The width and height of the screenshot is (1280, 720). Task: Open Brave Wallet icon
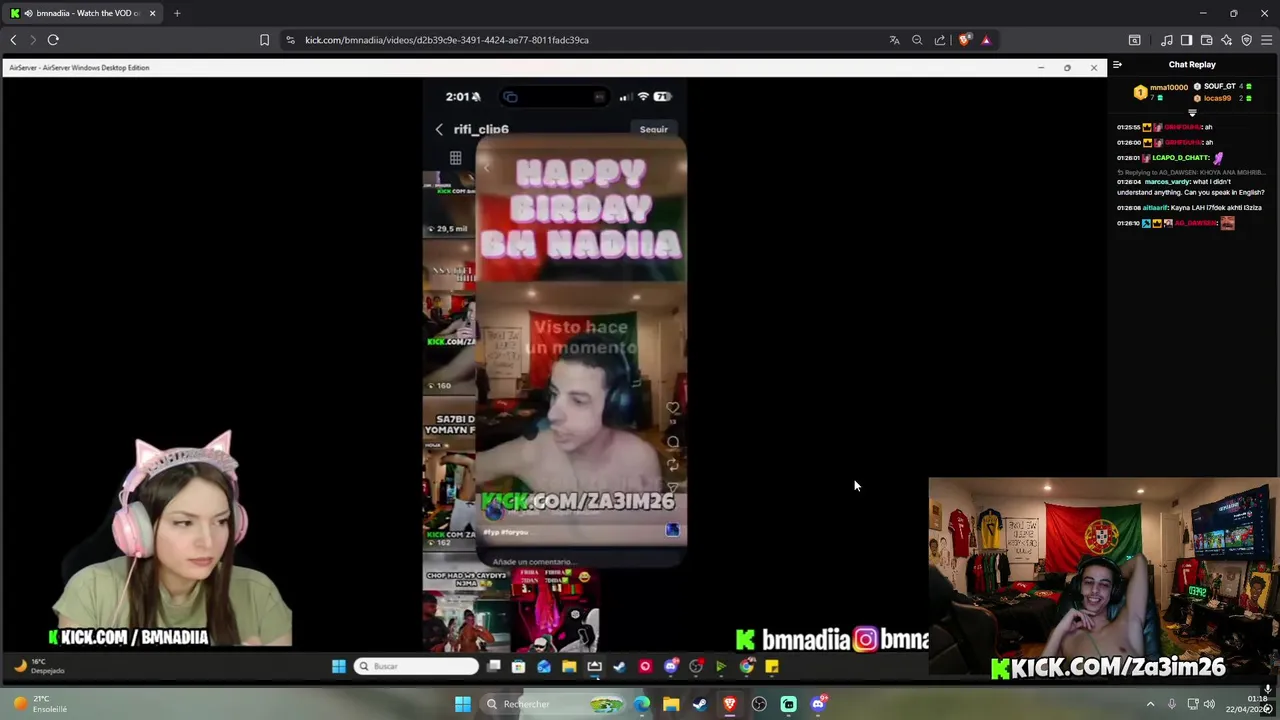pyautogui.click(x=1206, y=40)
